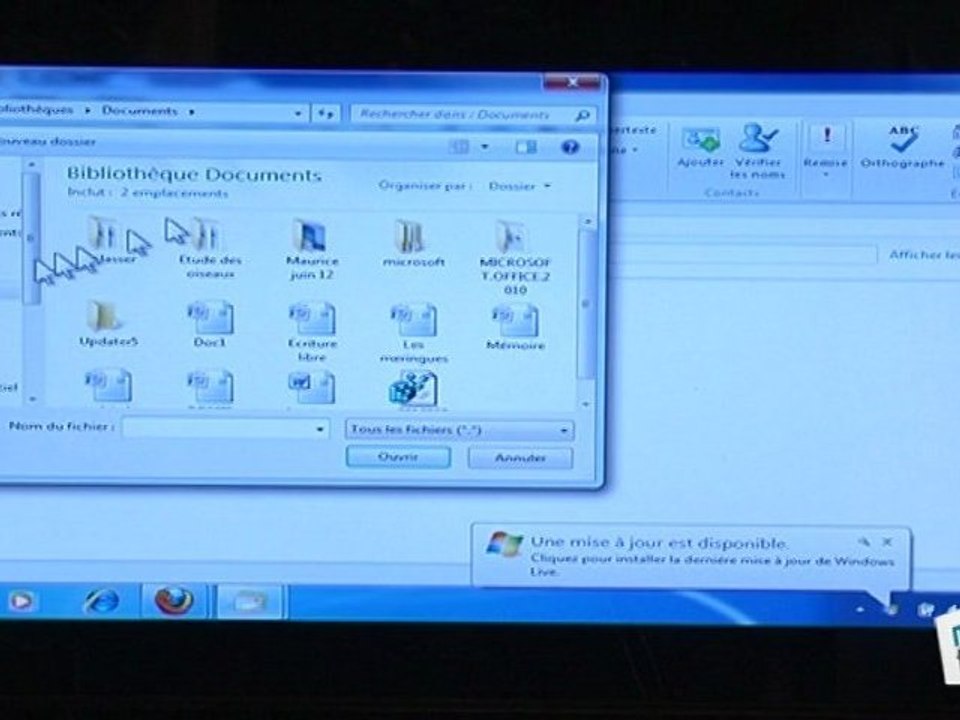Expand the 'Nom du fichier' combo box arrow
Image resolution: width=960 pixels, height=720 pixels.
click(320, 429)
